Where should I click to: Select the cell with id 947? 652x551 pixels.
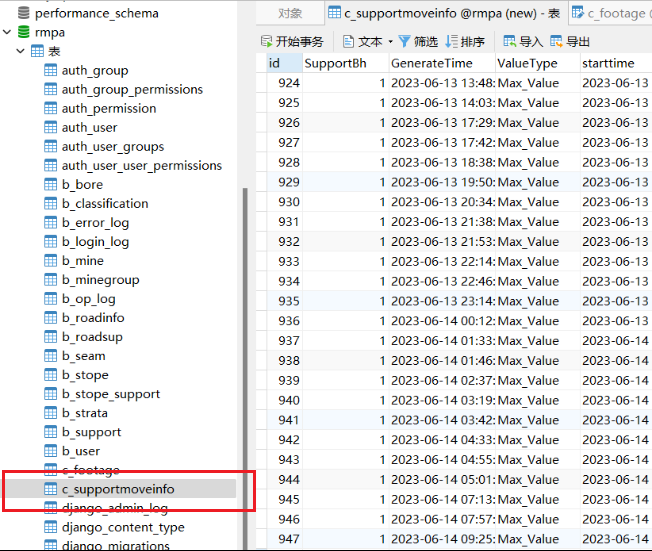coord(284,539)
